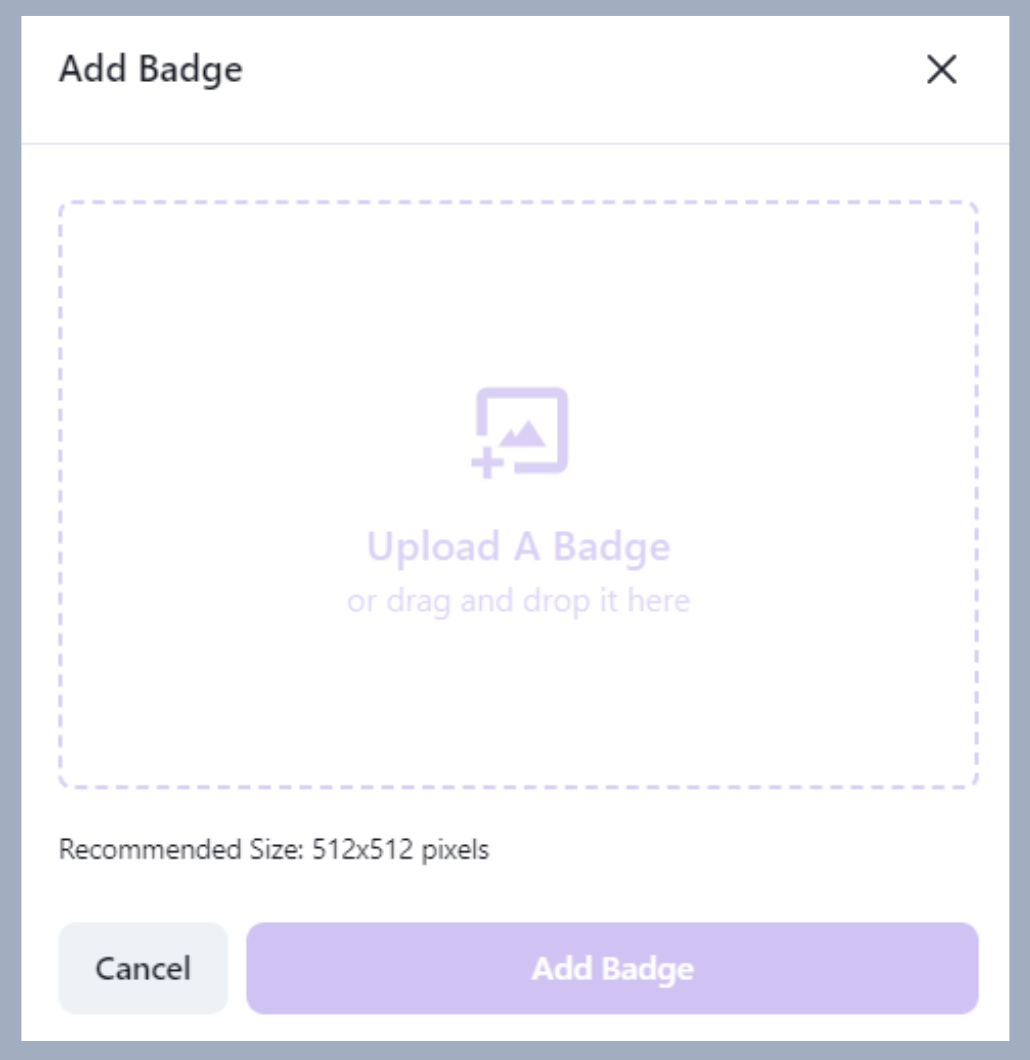
Task: Open file picker via badge upload zone
Action: click(x=518, y=494)
